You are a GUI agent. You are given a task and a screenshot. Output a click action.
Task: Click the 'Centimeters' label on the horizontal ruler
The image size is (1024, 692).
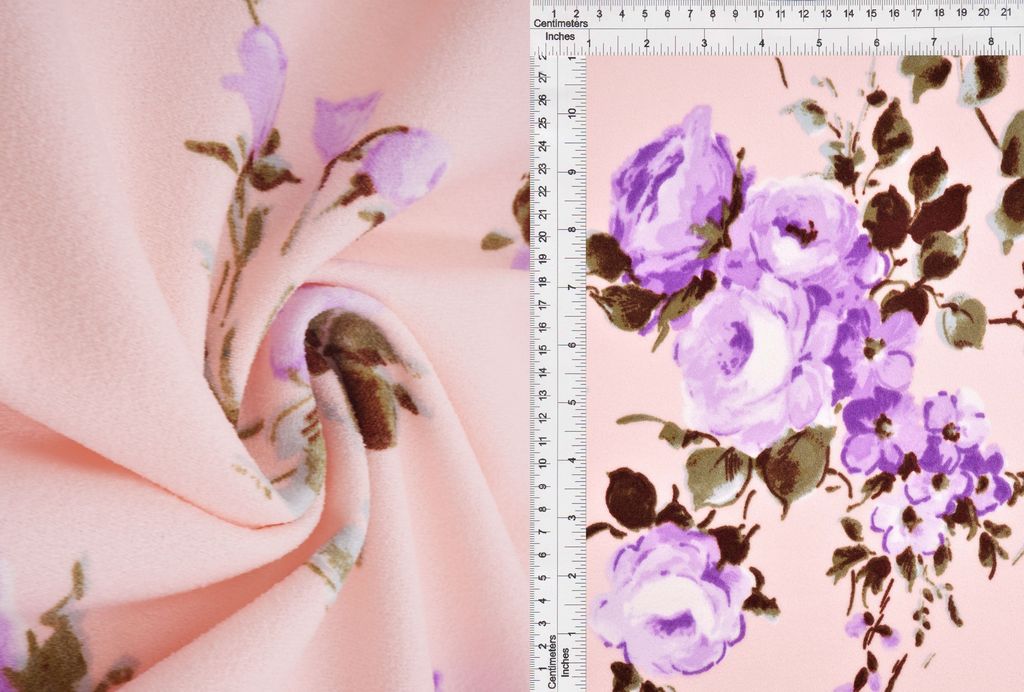point(560,24)
